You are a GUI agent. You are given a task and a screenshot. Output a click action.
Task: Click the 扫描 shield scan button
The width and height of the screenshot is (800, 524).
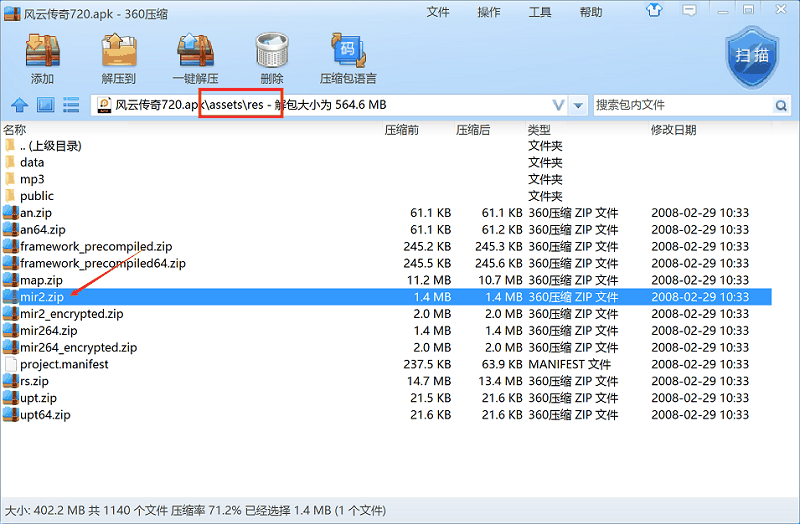pyautogui.click(x=752, y=58)
